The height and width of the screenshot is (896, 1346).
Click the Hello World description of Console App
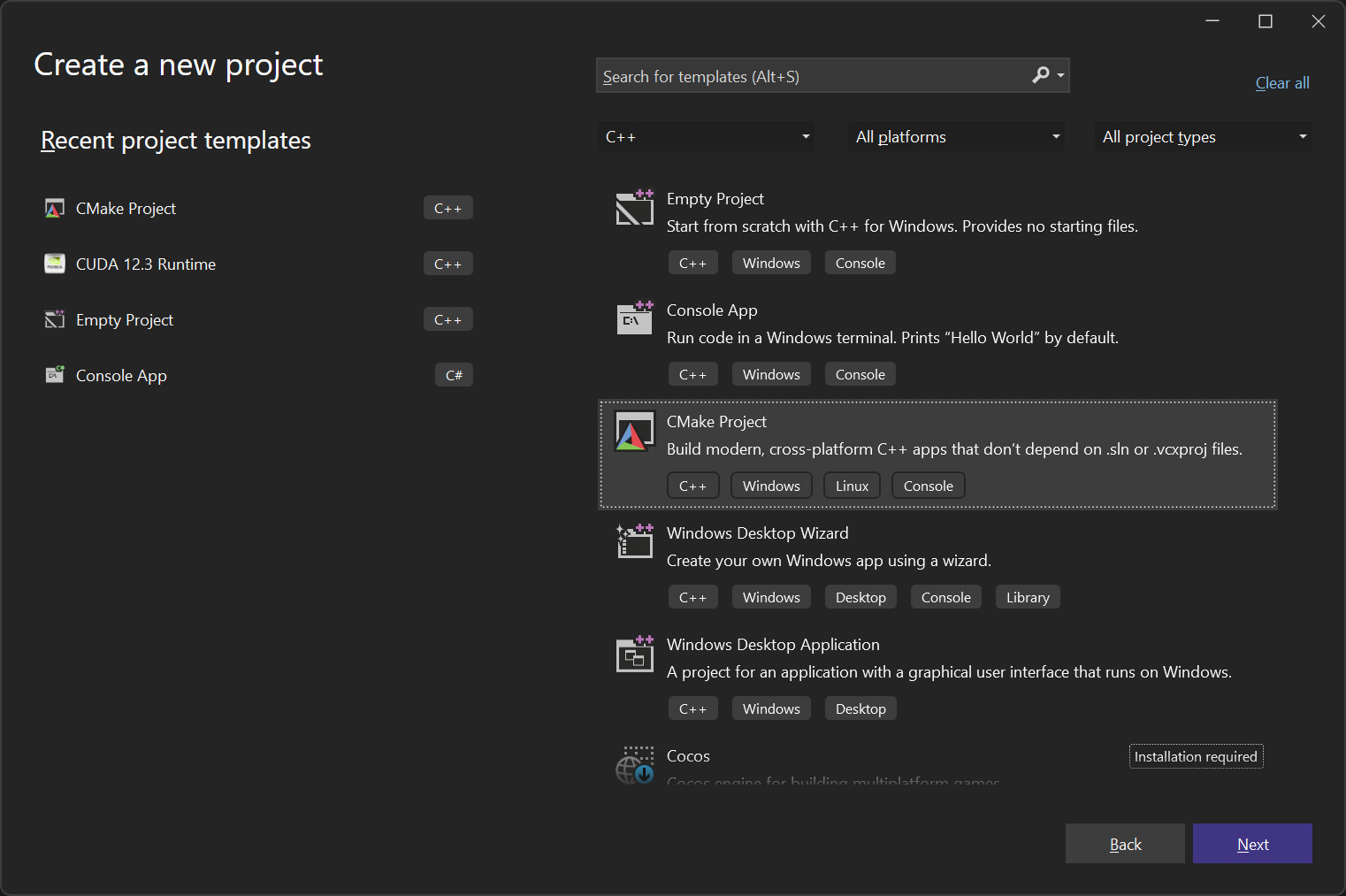tap(892, 338)
